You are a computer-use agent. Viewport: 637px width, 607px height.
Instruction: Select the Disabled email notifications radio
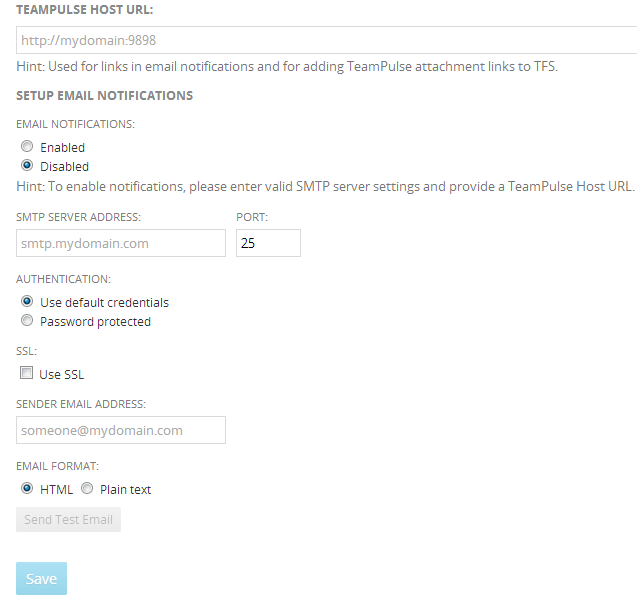tap(27, 165)
